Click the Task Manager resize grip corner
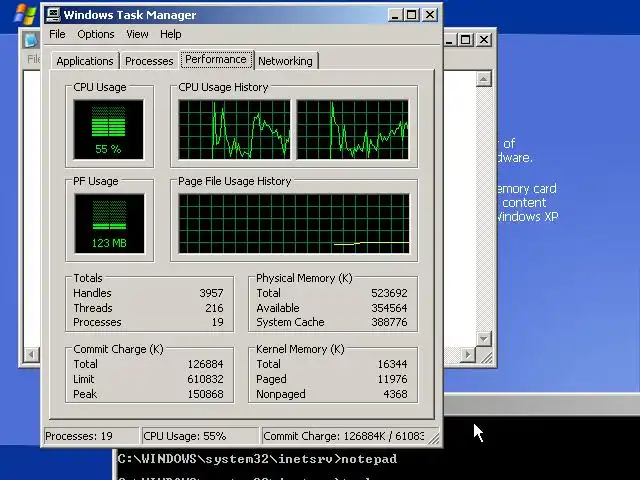640x480 pixels. (x=434, y=438)
